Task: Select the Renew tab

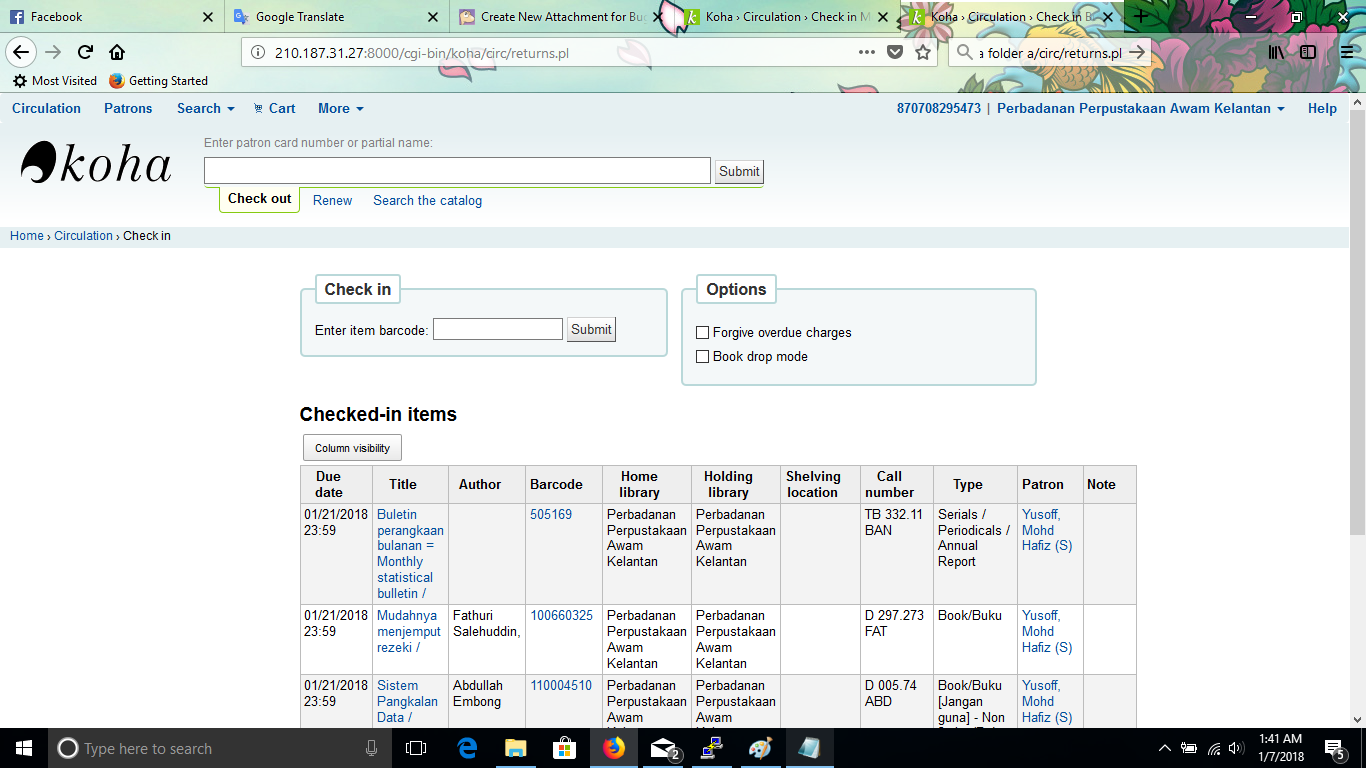Action: (x=332, y=200)
